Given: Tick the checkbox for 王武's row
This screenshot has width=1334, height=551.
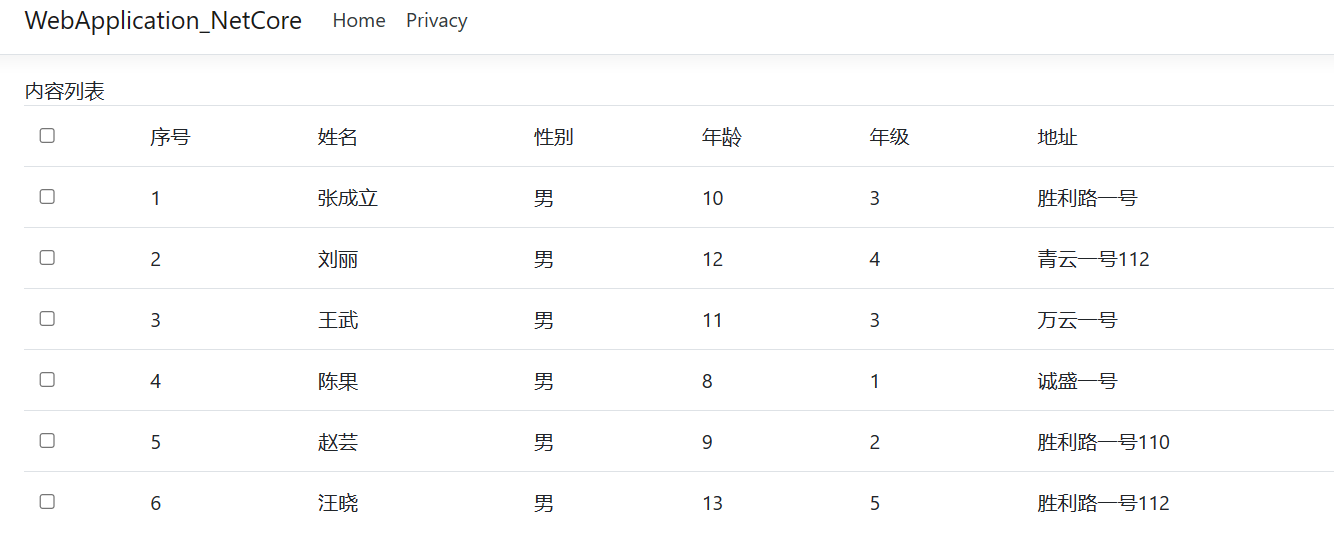Looking at the screenshot, I should 47,319.
